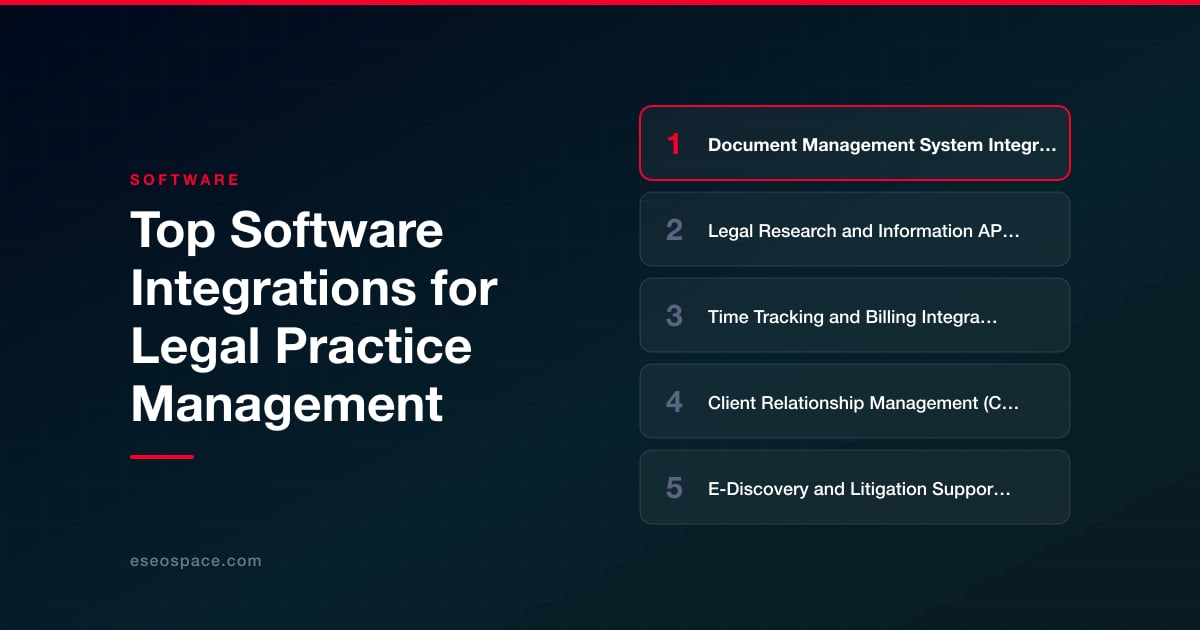
Task: Click the number 3 badge
Action: coord(674,316)
